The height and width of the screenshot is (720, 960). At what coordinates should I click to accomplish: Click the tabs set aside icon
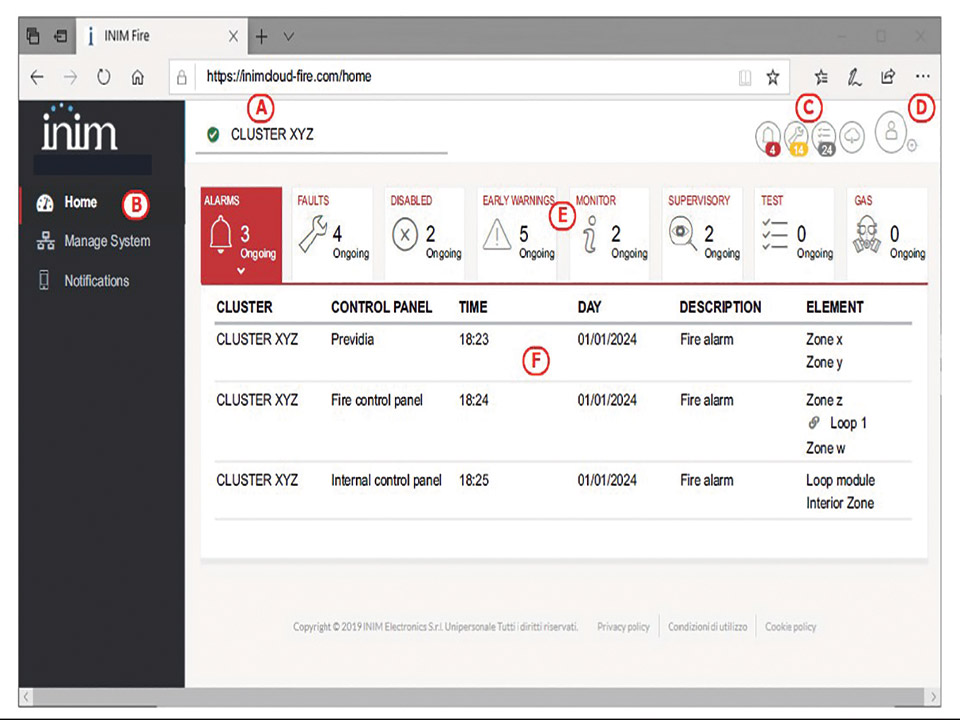pyautogui.click(x=33, y=36)
